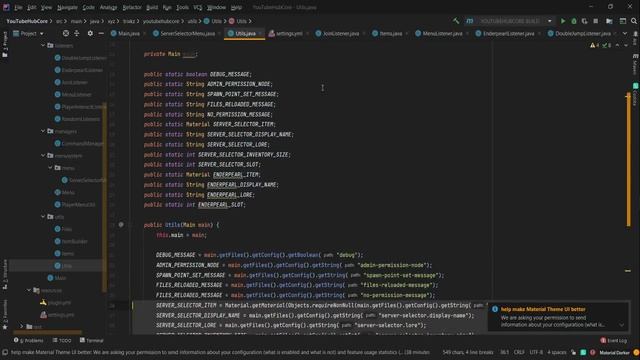Click the gutter icon beside Utils constructor
Image resolution: width=640 pixels, height=360 pixels.
121,224
